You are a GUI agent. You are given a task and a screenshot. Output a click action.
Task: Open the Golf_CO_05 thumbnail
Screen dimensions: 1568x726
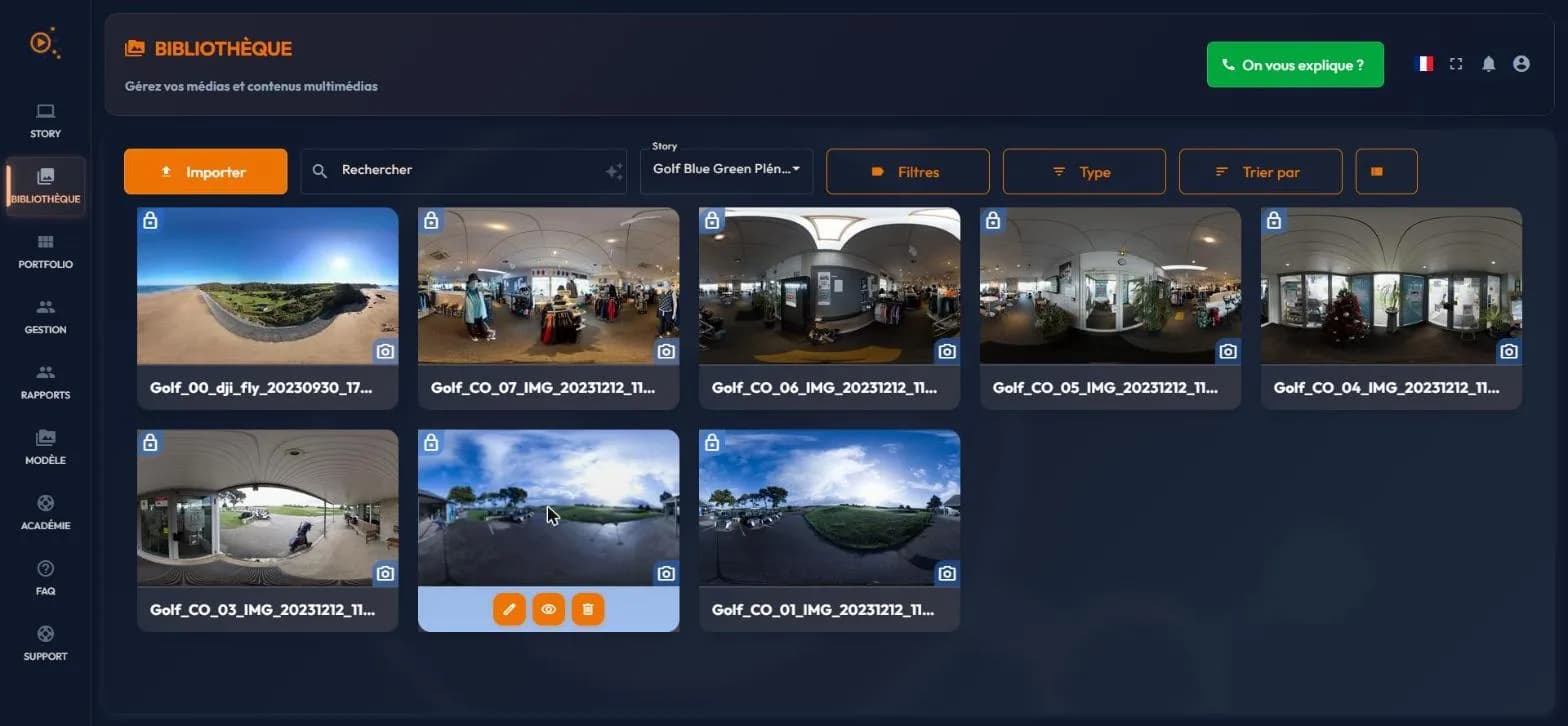[1110, 286]
